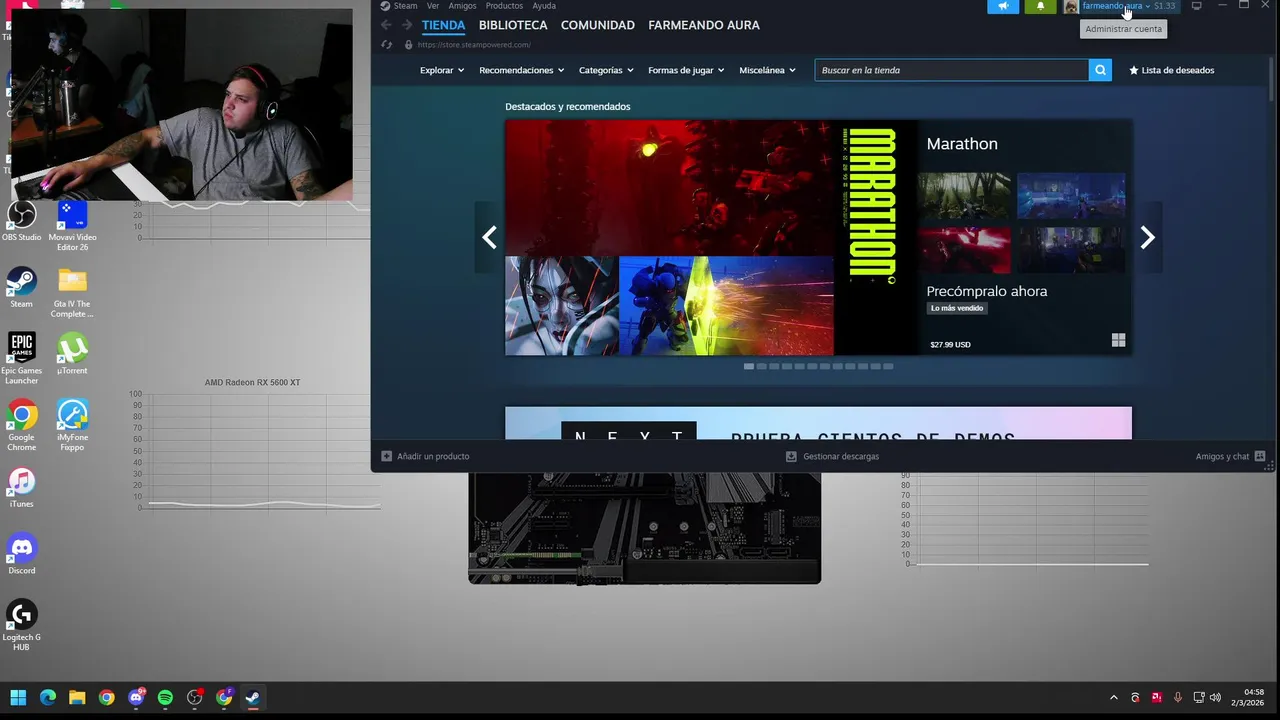Image resolution: width=1280 pixels, height=720 pixels.
Task: Open iMyFone Fixppo shortcut
Action: 72,426
